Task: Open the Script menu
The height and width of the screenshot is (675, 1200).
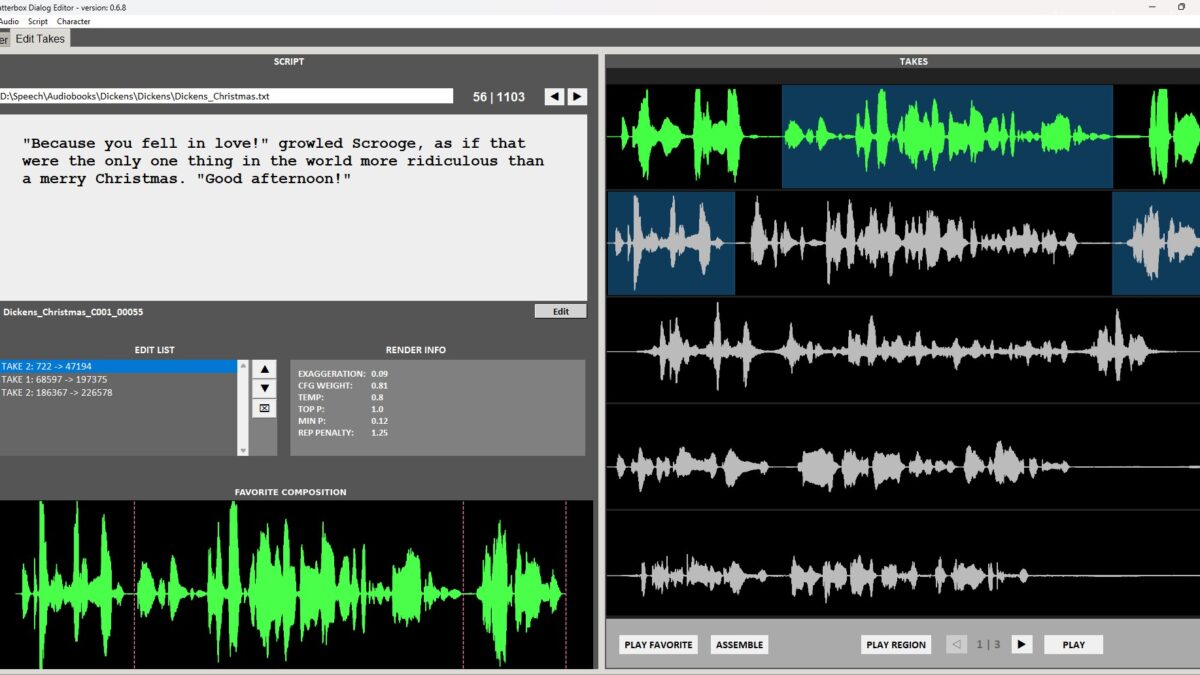Action: point(38,21)
